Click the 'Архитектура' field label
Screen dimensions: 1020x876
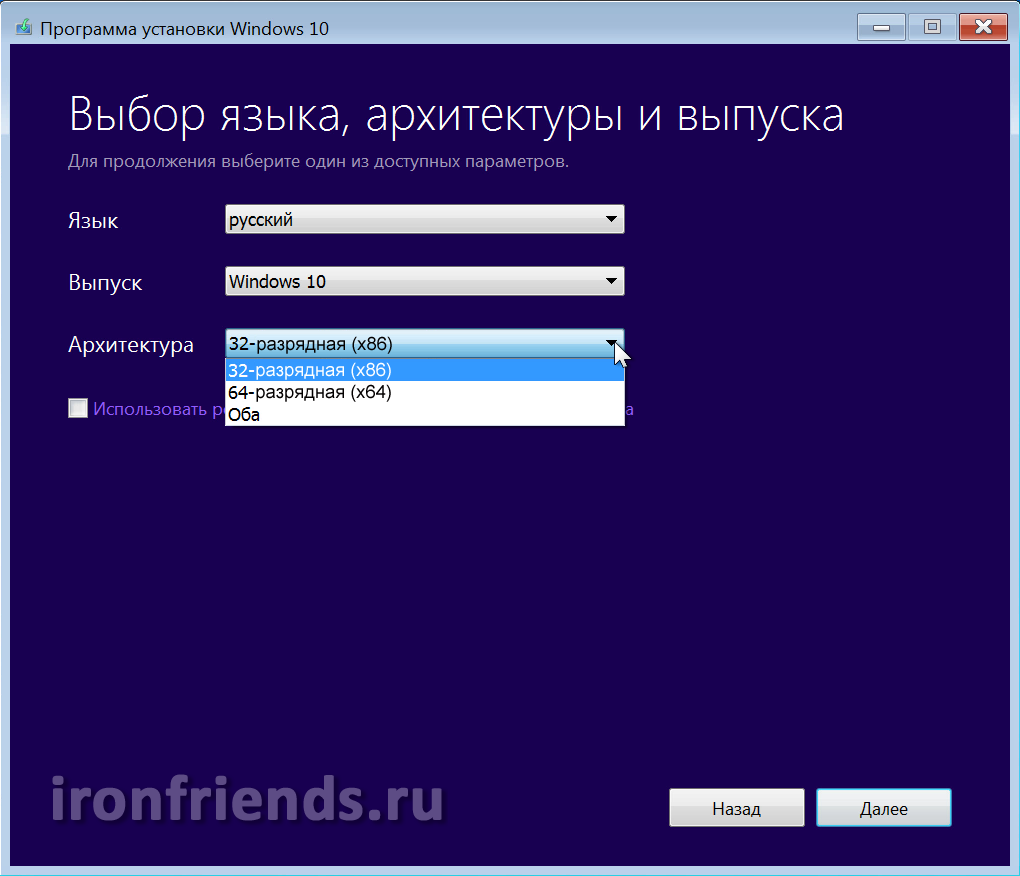131,345
